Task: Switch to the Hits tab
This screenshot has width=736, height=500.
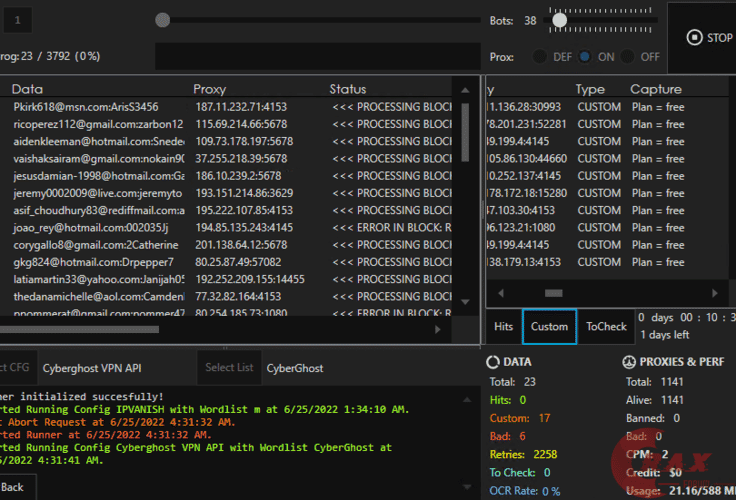Action: click(x=504, y=326)
